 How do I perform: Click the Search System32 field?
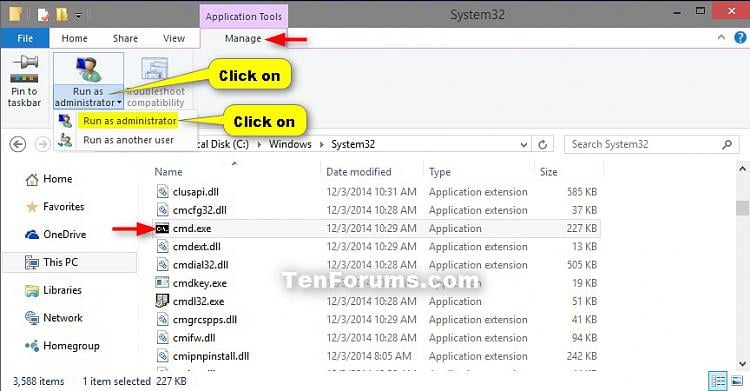coord(652,145)
